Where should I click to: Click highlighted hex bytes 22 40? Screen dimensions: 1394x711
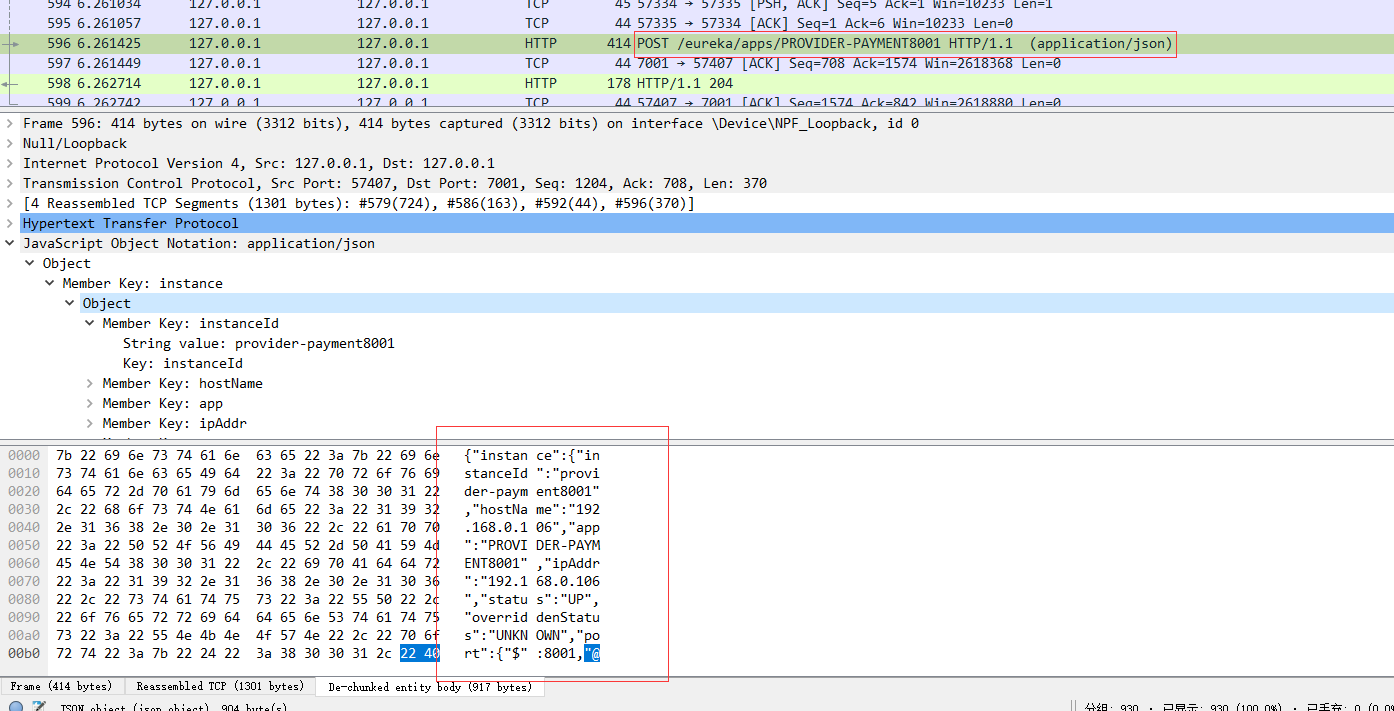(420, 654)
